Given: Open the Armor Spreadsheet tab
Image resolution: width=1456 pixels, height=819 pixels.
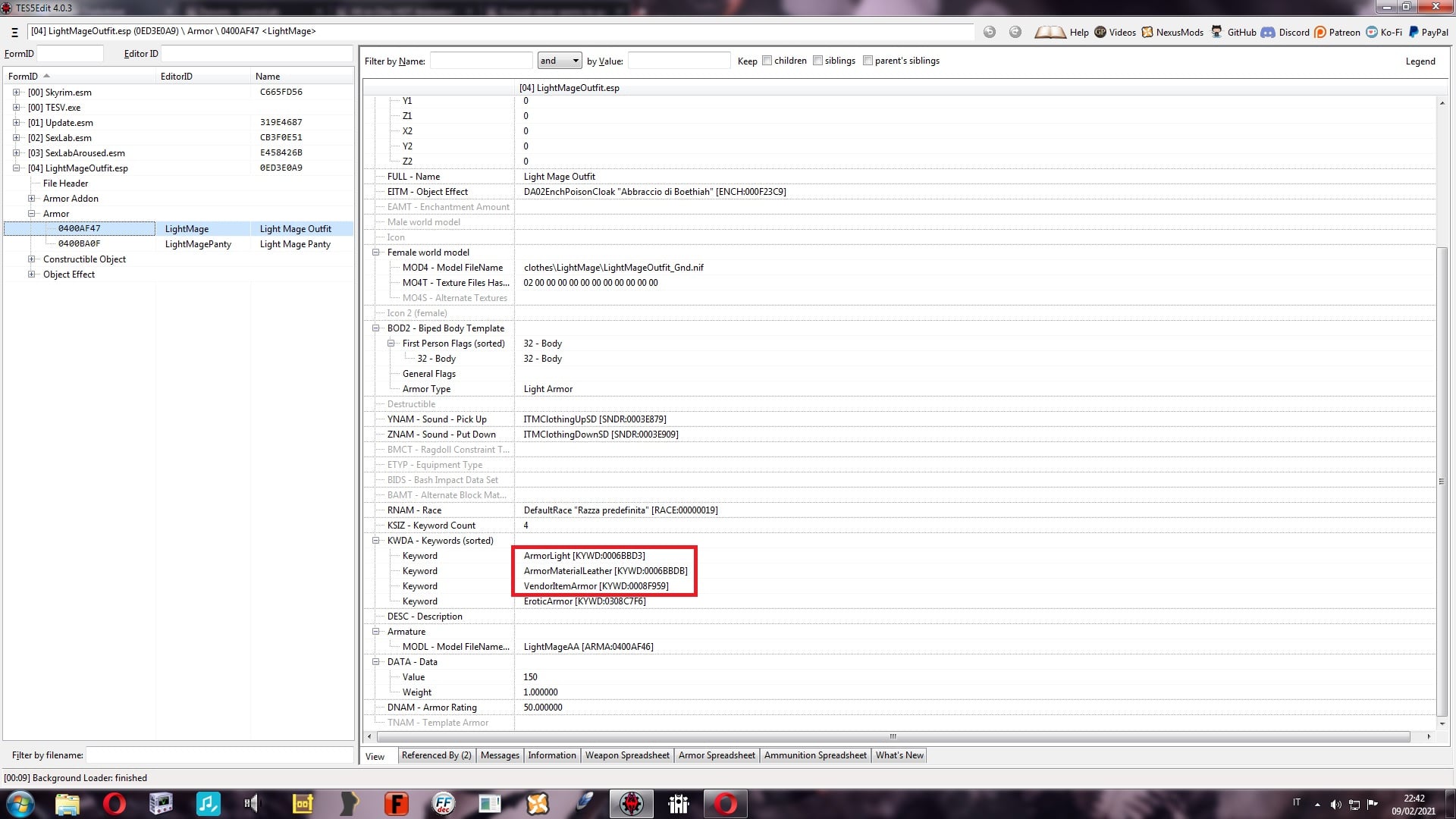Looking at the screenshot, I should pos(717,755).
